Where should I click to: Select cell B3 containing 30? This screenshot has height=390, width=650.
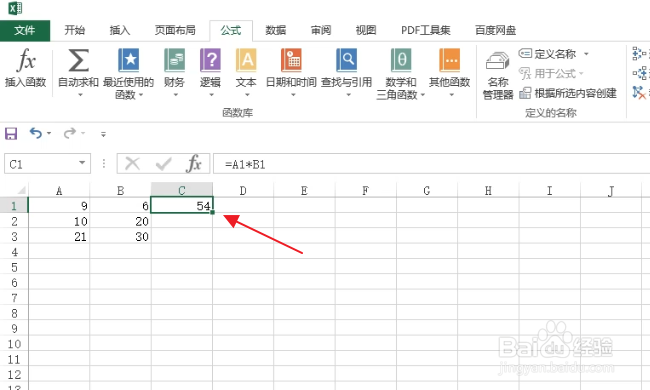coord(120,236)
